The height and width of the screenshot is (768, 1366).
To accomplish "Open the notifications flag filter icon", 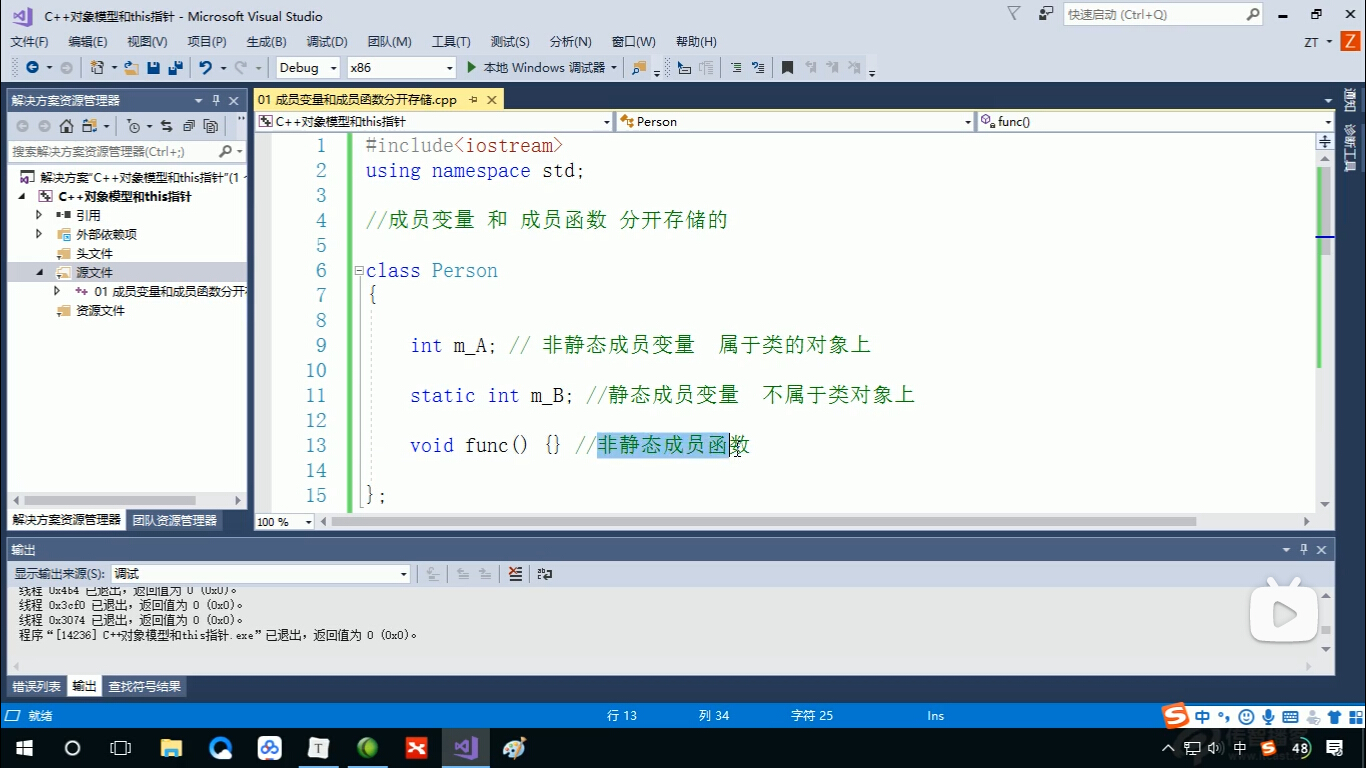I will 1014,14.
